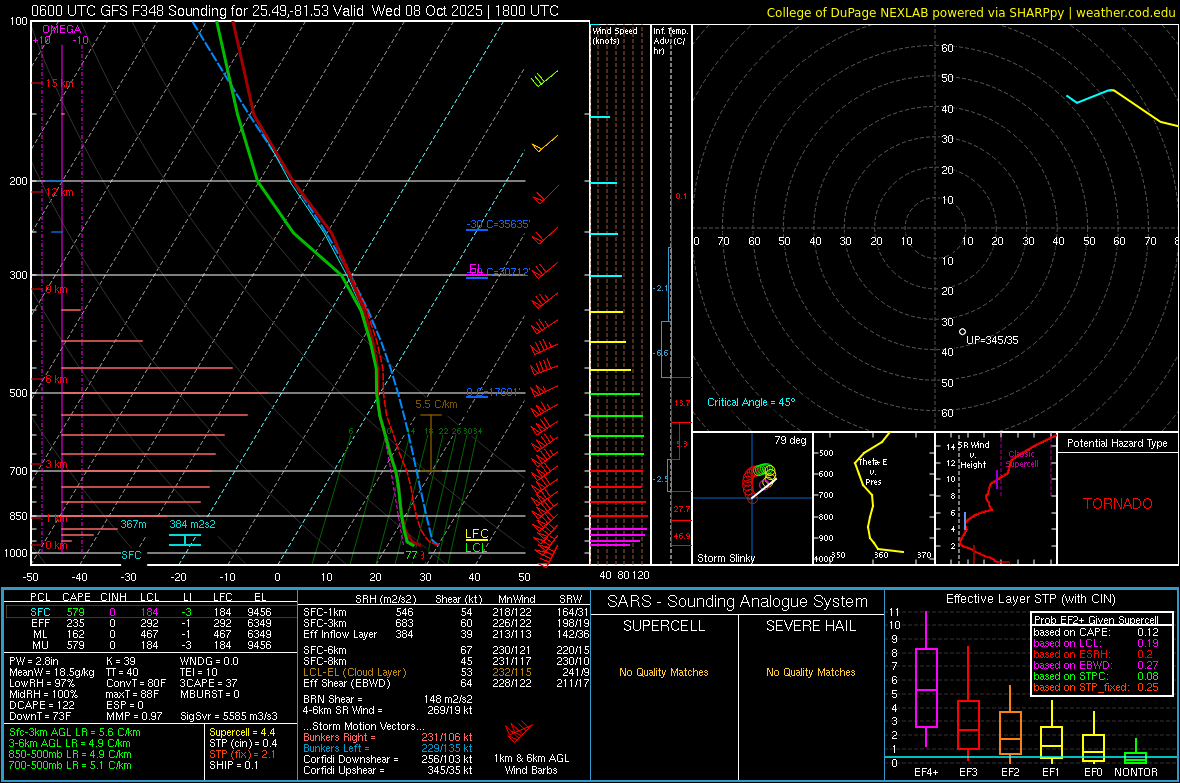Screen dimensions: 1180x783
Task: Select the '79 deg' slinky value
Action: [790, 440]
